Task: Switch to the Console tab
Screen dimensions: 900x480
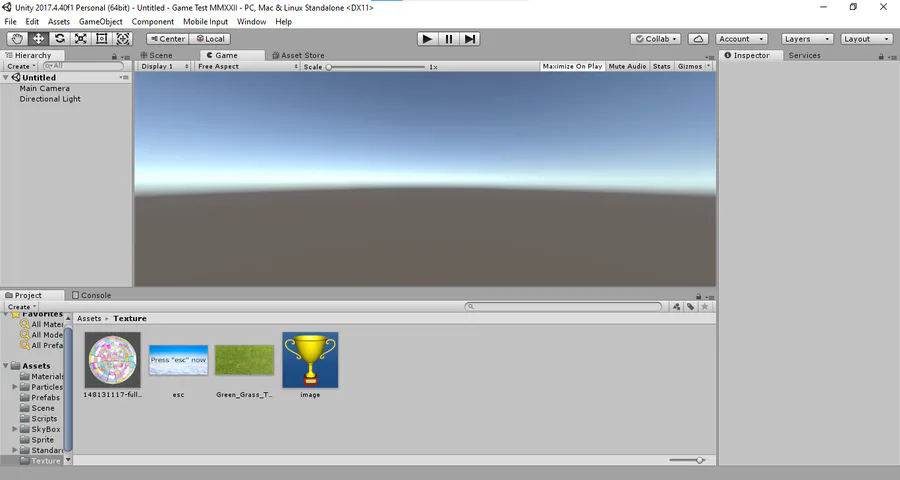Action: point(92,295)
